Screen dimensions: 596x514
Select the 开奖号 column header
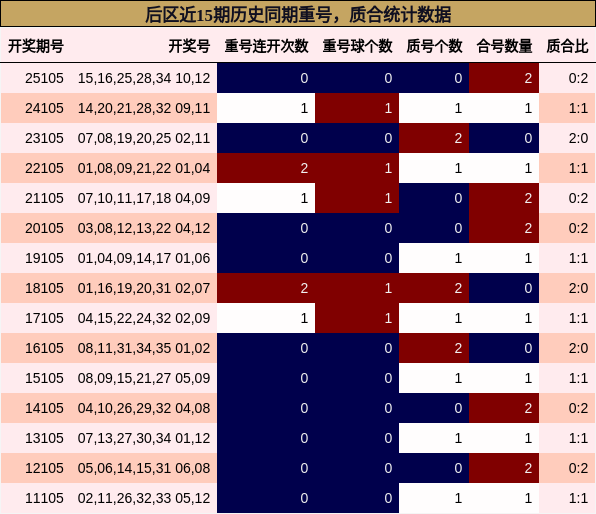[189, 46]
